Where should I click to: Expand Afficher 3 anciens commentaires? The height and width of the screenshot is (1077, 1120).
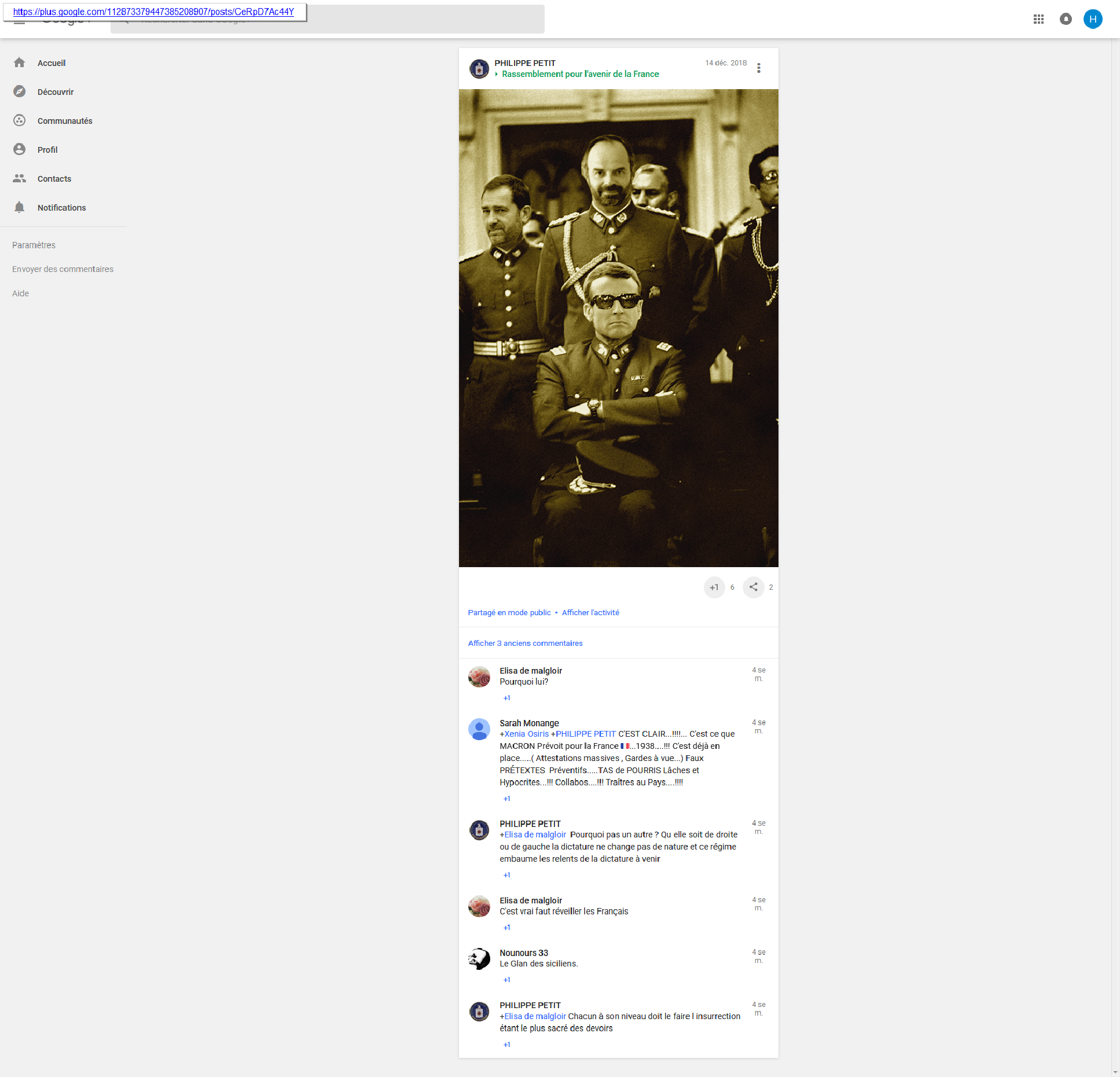coord(525,643)
